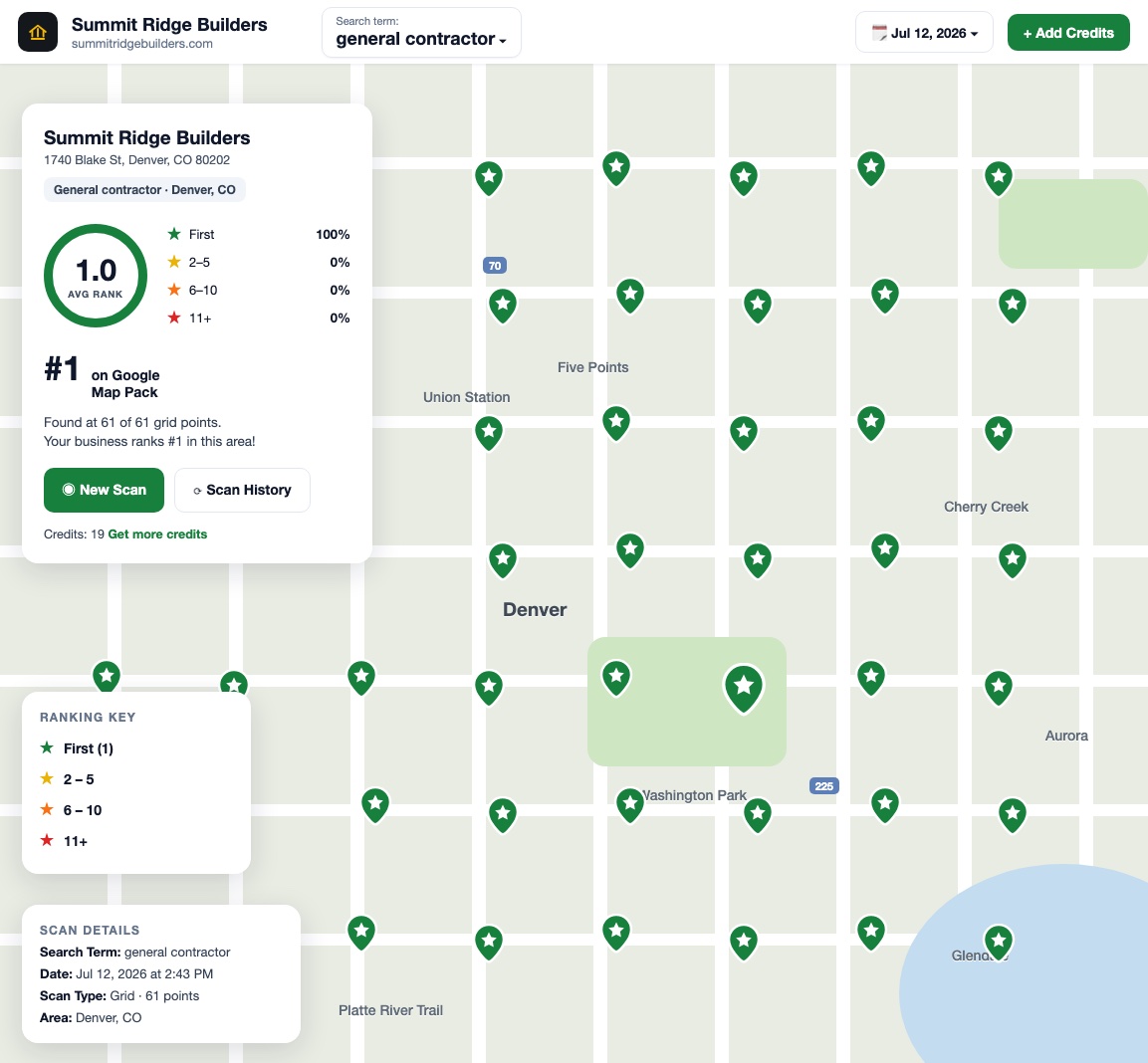1148x1063 pixels.
Task: Click the 1740 Blake St address text
Action: 137,159
